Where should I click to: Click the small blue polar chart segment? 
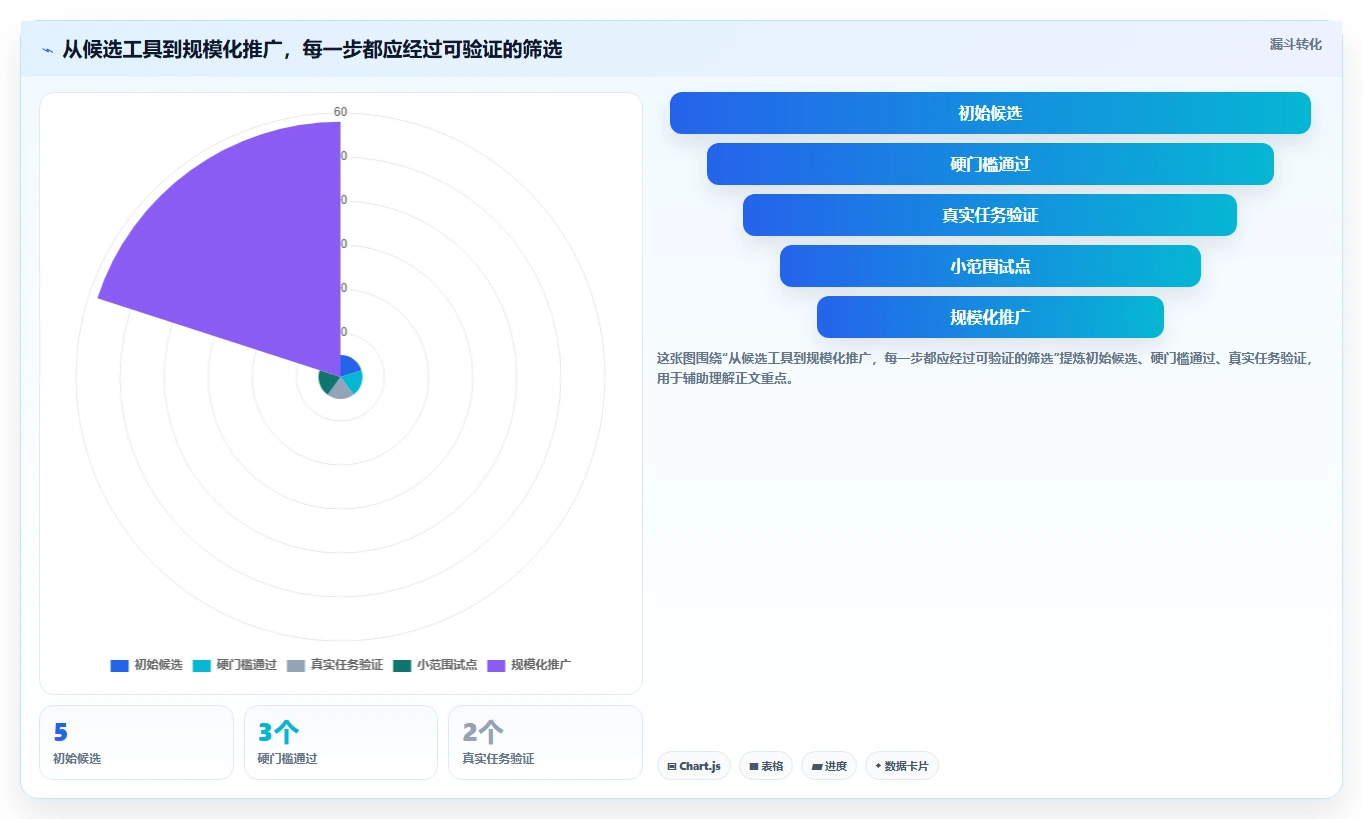point(349,366)
